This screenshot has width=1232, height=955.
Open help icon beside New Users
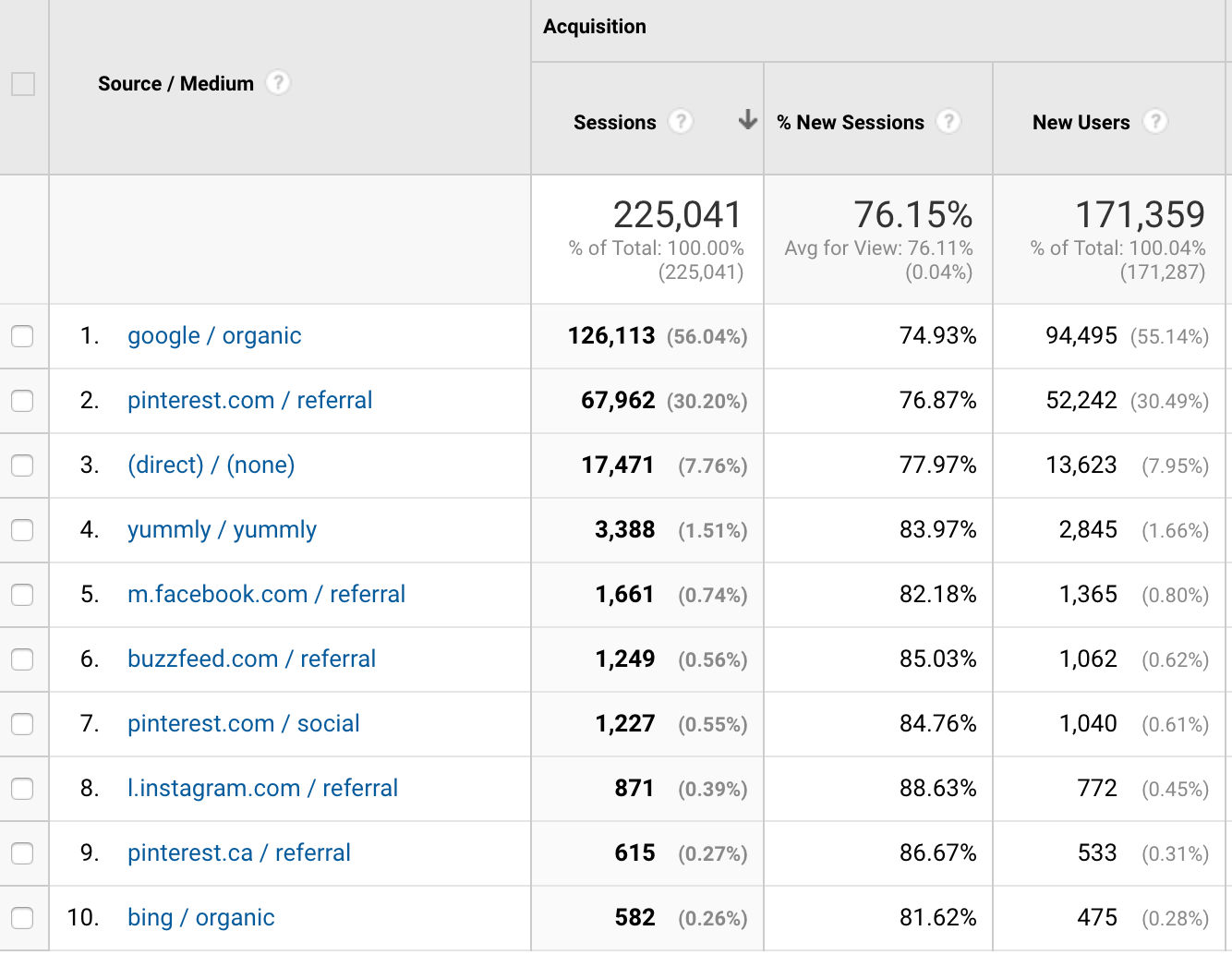point(1154,122)
